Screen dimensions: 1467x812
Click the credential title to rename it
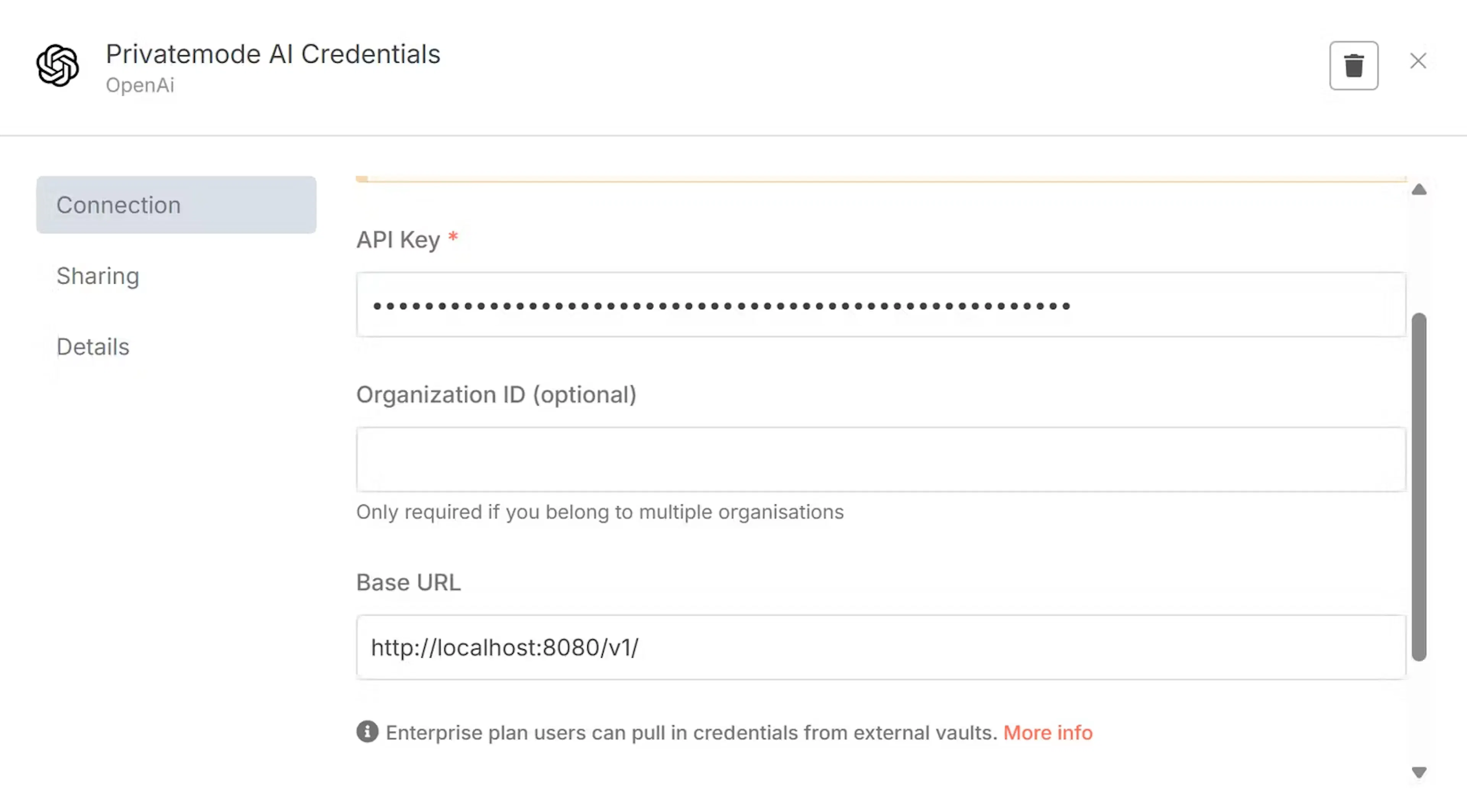pos(273,53)
